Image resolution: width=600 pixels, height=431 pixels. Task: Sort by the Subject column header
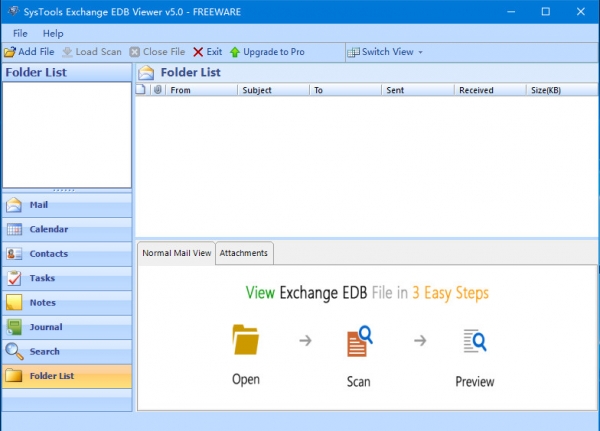(274, 90)
